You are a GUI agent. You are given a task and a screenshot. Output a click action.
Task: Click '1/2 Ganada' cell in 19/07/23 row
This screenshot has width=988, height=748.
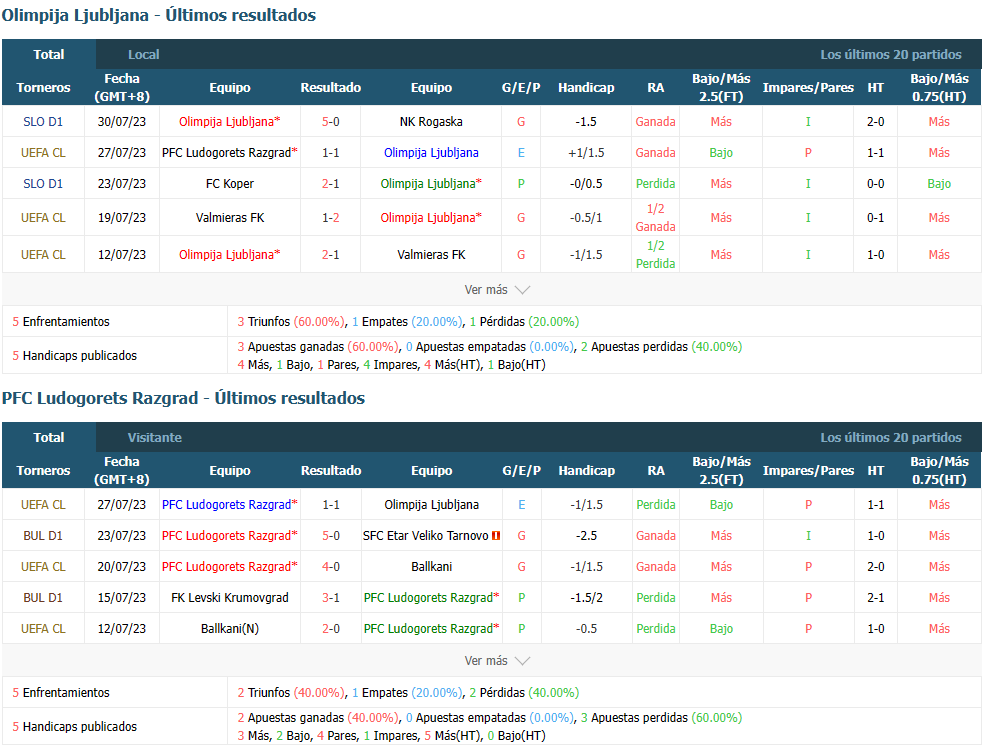tap(655, 217)
